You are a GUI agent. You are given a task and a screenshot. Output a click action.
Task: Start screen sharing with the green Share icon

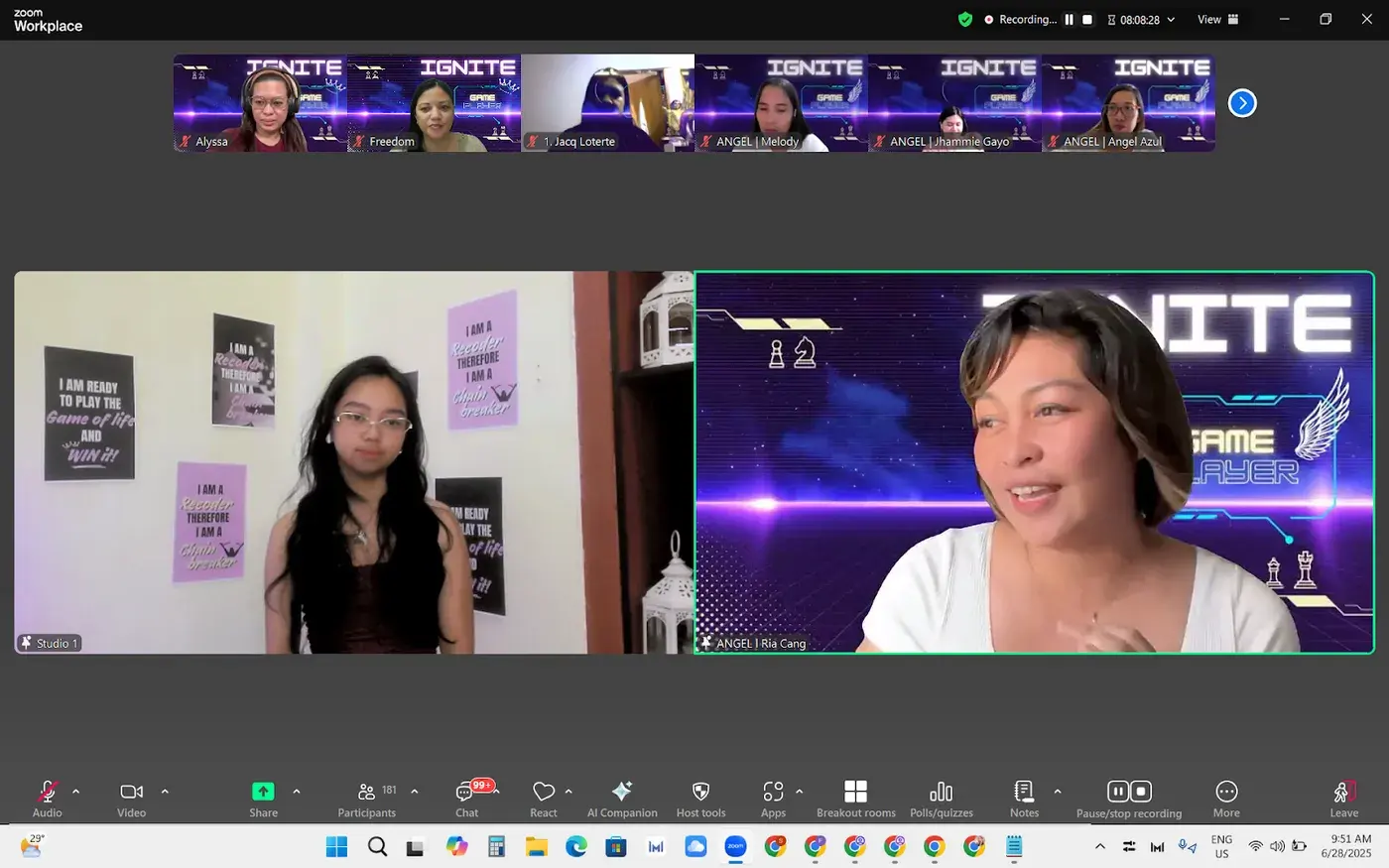click(x=263, y=791)
